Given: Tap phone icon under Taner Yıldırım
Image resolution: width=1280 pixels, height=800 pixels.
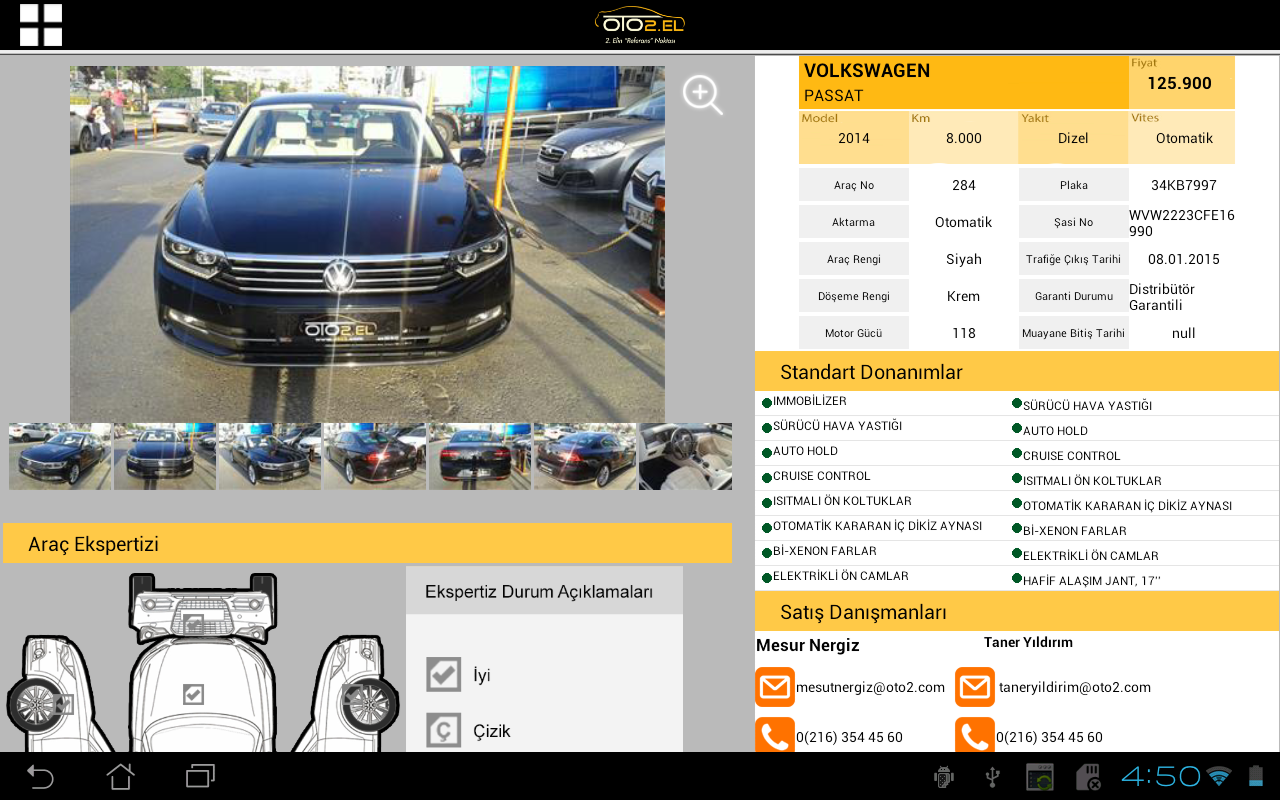Looking at the screenshot, I should click(975, 735).
